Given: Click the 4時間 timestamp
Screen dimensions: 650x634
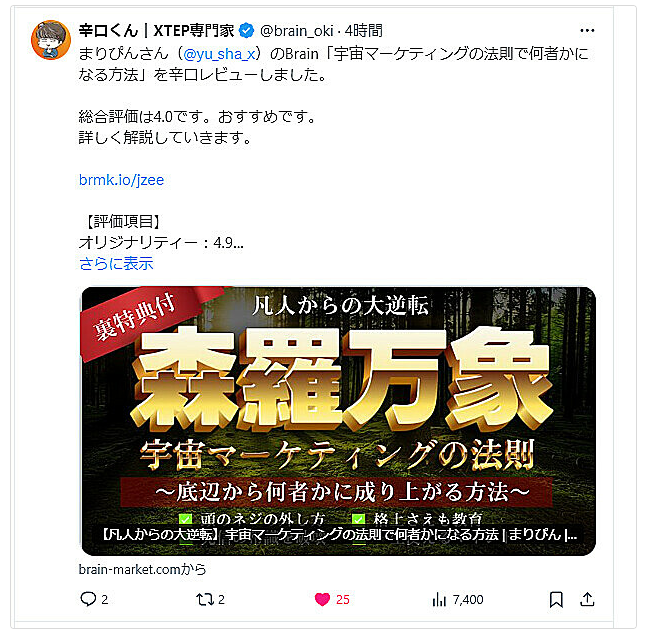Looking at the screenshot, I should pyautogui.click(x=364, y=31).
